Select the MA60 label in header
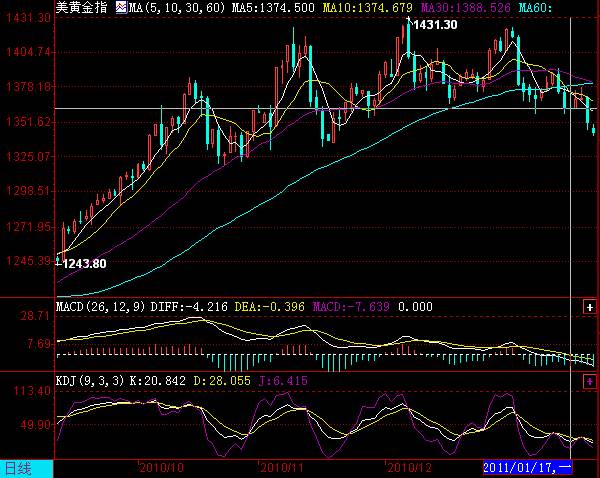Image resolution: width=600 pixels, height=478 pixels. tap(535, 8)
